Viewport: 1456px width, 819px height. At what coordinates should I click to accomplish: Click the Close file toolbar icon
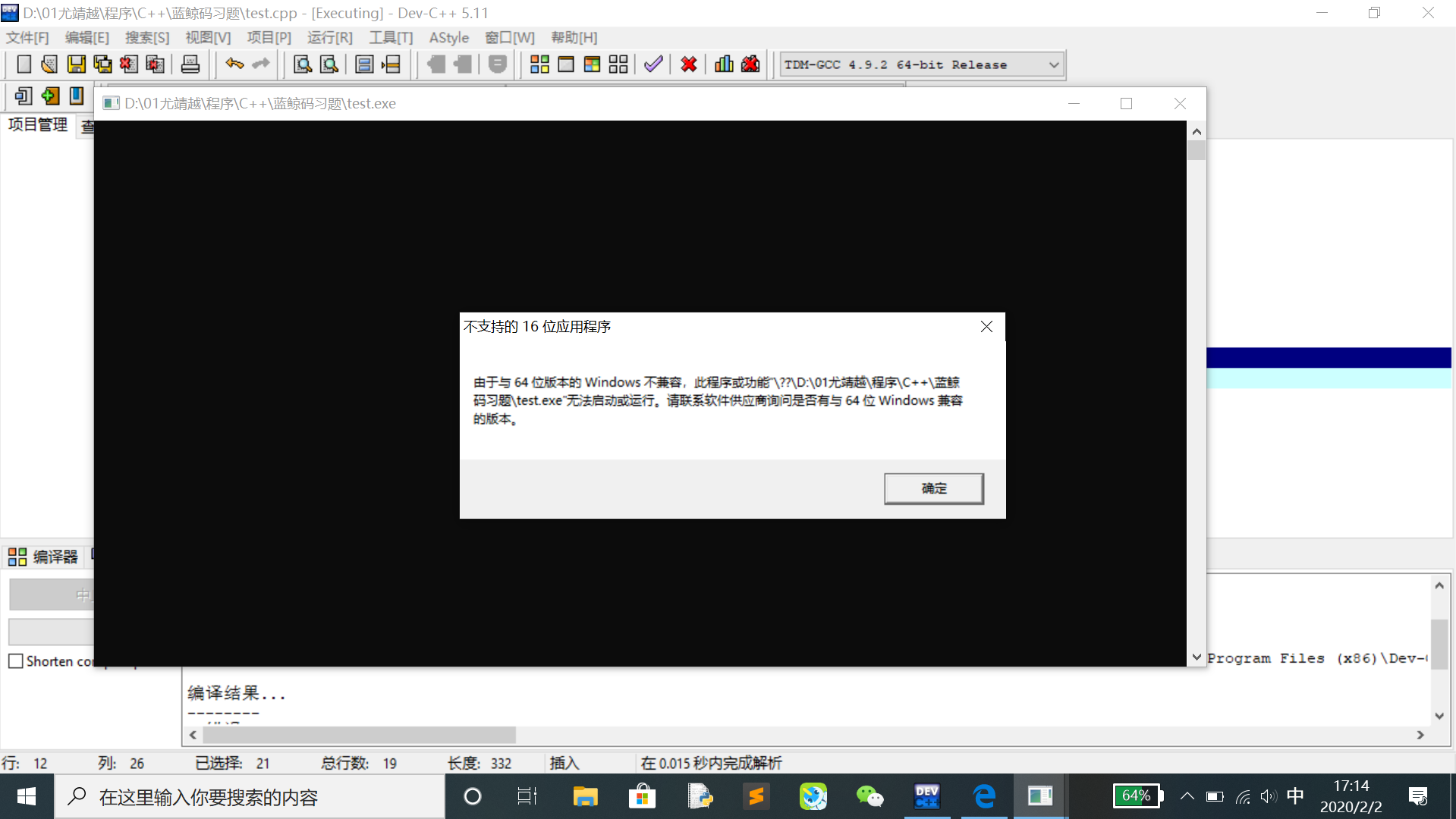coord(128,64)
